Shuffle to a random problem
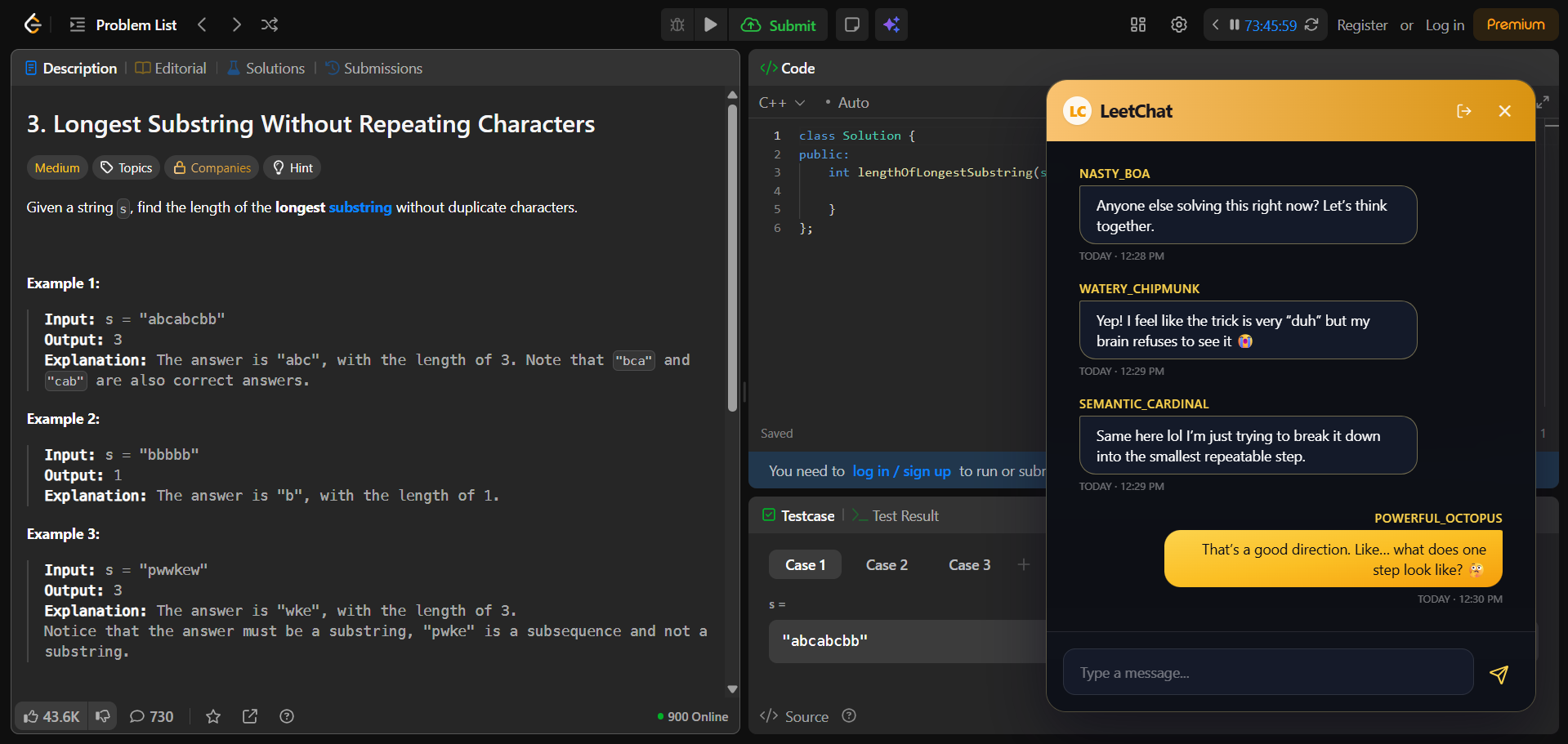1568x744 pixels. click(x=270, y=25)
